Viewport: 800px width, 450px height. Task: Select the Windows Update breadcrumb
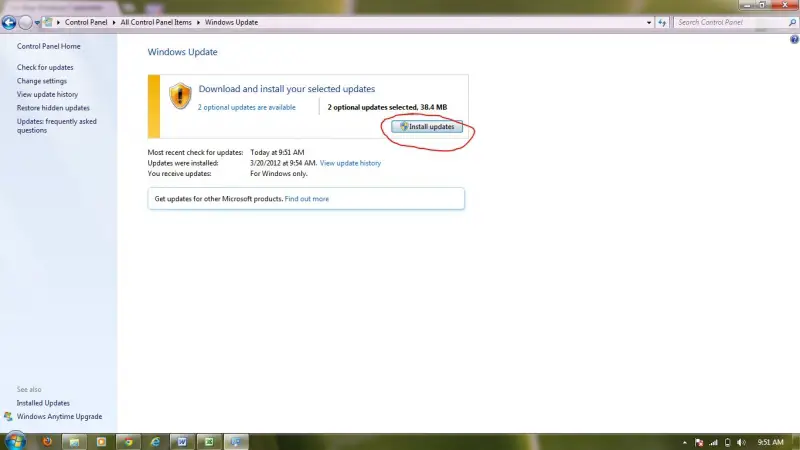(x=231, y=22)
